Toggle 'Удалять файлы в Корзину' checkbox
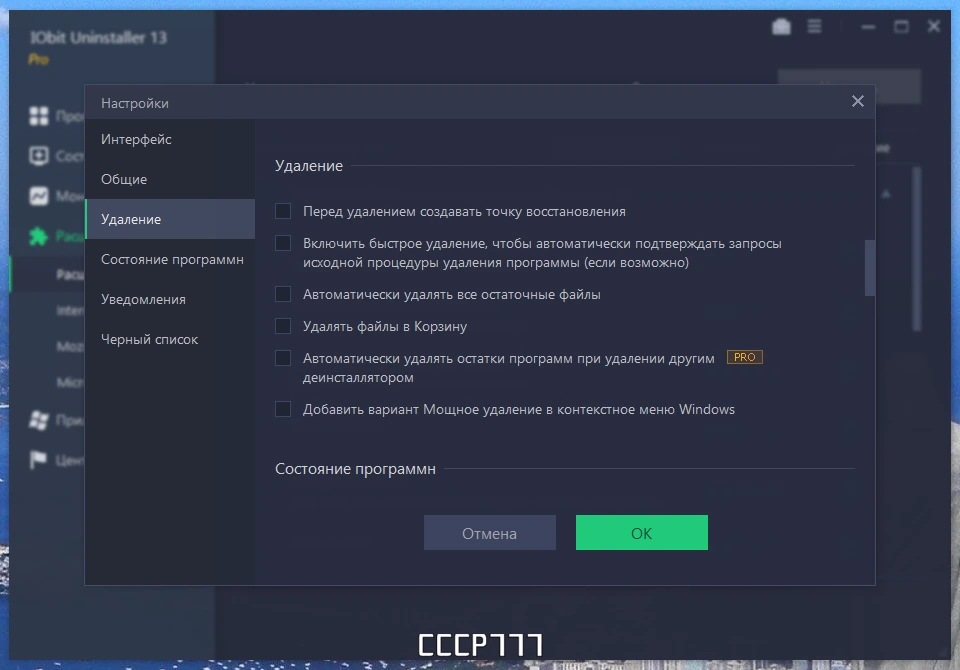Image resolution: width=960 pixels, height=670 pixels. coord(283,326)
